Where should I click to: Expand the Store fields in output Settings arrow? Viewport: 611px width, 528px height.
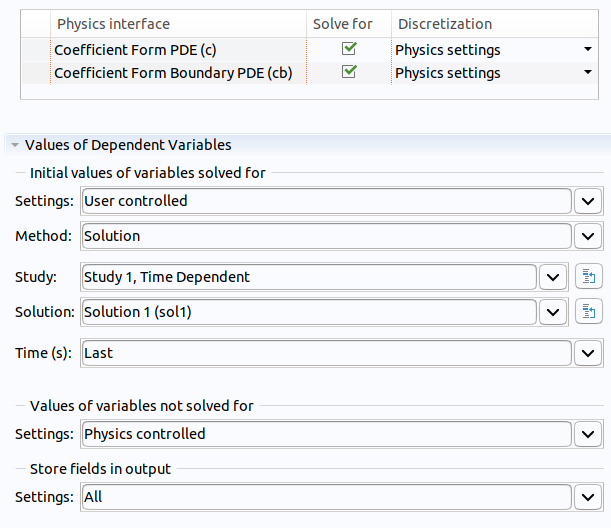click(x=588, y=496)
